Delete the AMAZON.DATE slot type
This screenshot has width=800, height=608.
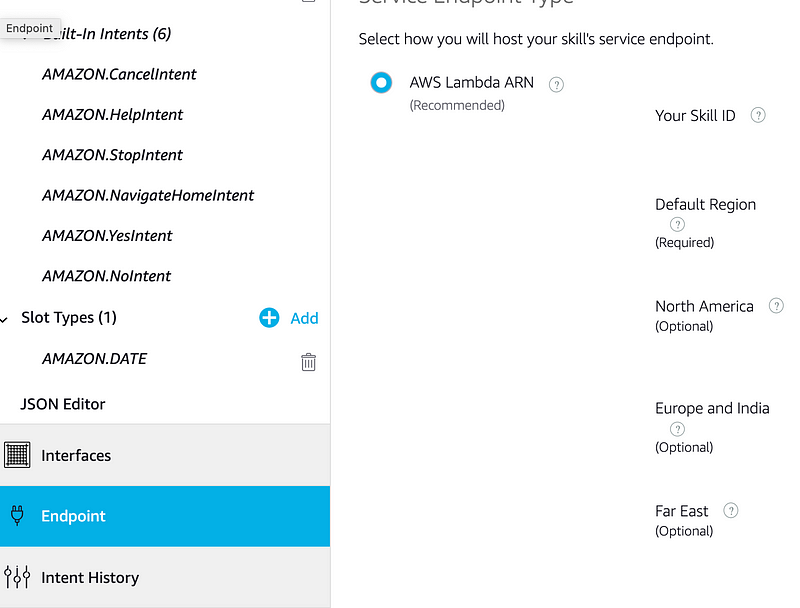[308, 362]
